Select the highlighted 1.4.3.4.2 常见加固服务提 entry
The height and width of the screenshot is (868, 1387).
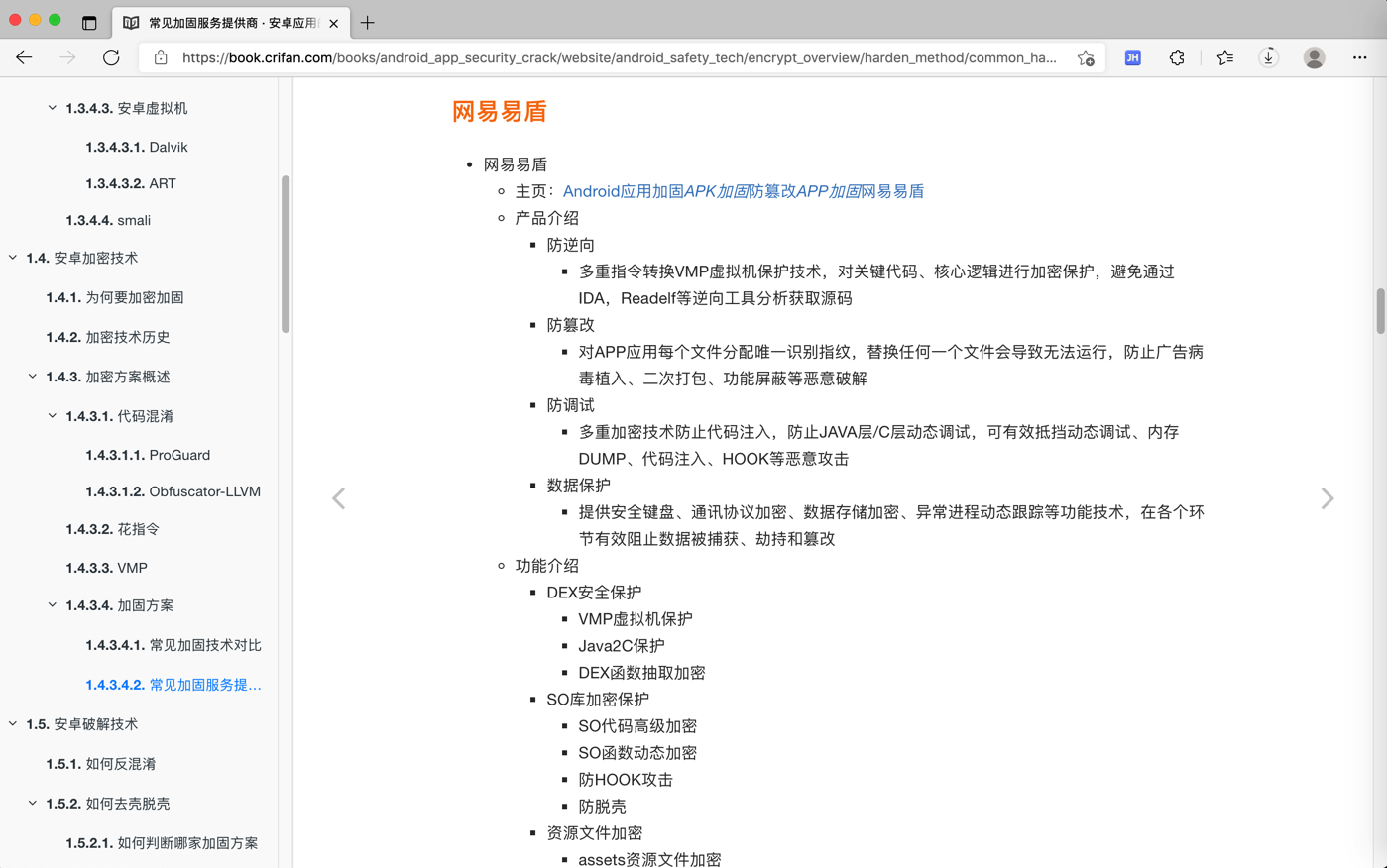click(173, 685)
